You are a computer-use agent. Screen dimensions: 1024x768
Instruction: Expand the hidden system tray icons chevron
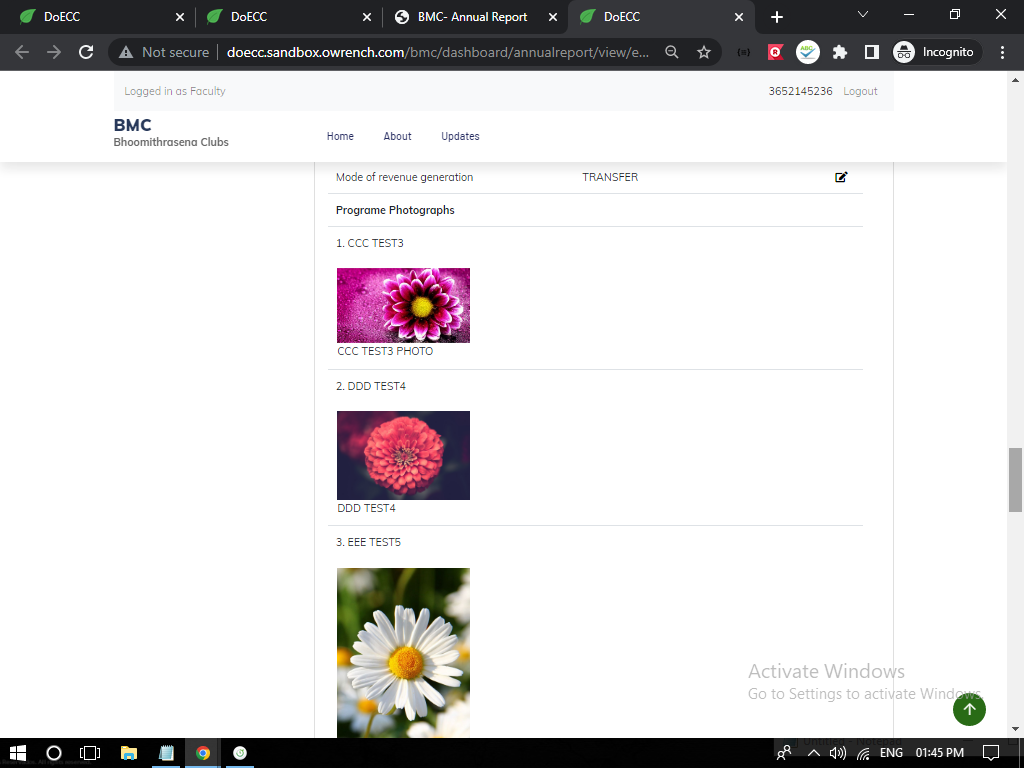tap(813, 753)
